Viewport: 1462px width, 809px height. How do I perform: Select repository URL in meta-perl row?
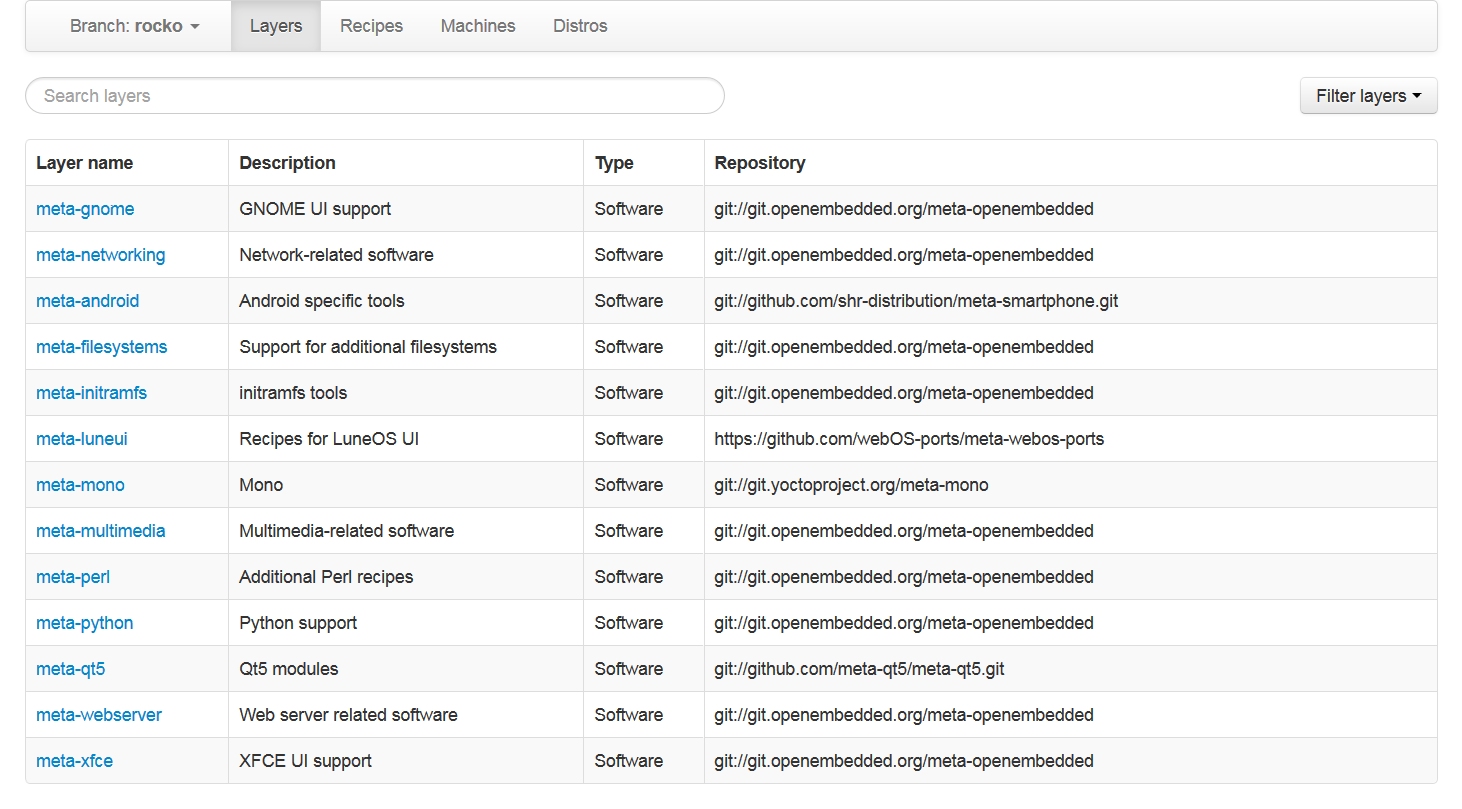[904, 577]
